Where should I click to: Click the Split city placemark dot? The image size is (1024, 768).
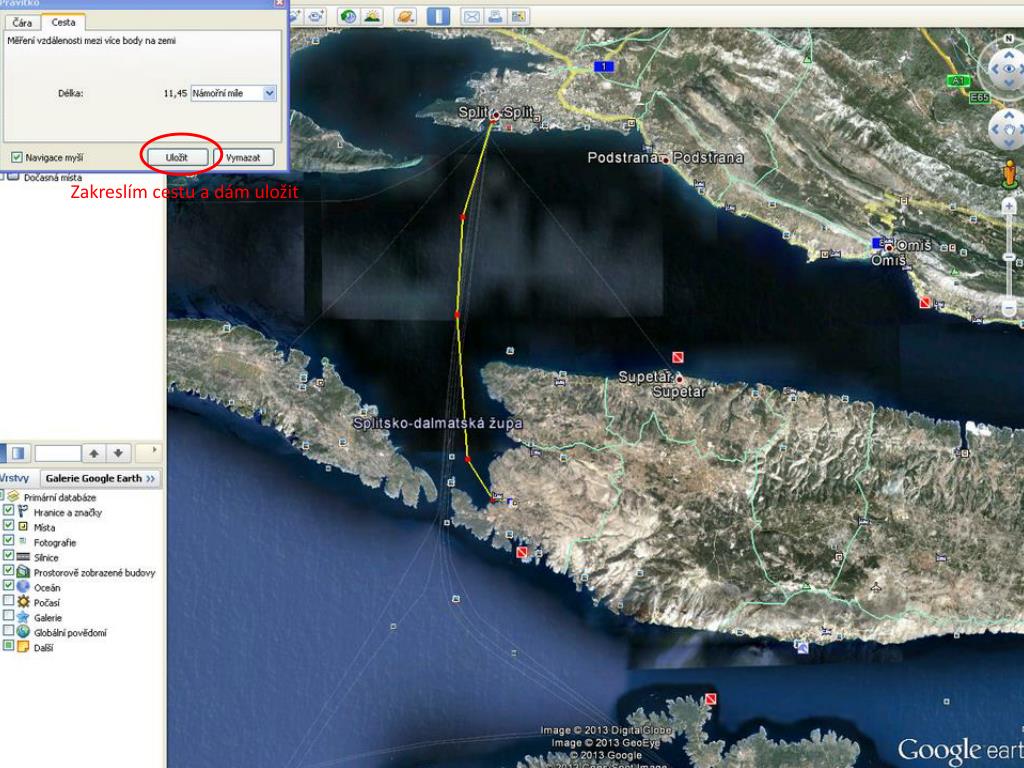click(496, 116)
